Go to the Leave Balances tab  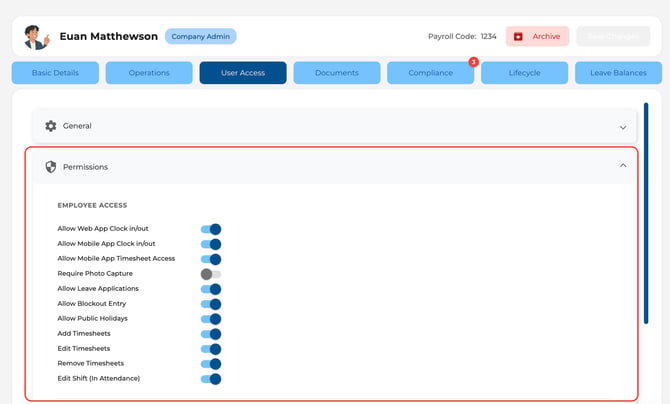coord(618,73)
